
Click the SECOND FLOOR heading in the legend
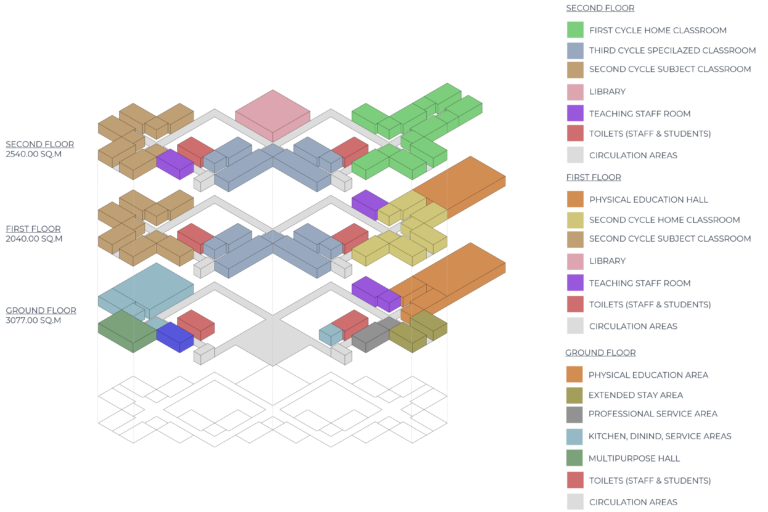[600, 8]
